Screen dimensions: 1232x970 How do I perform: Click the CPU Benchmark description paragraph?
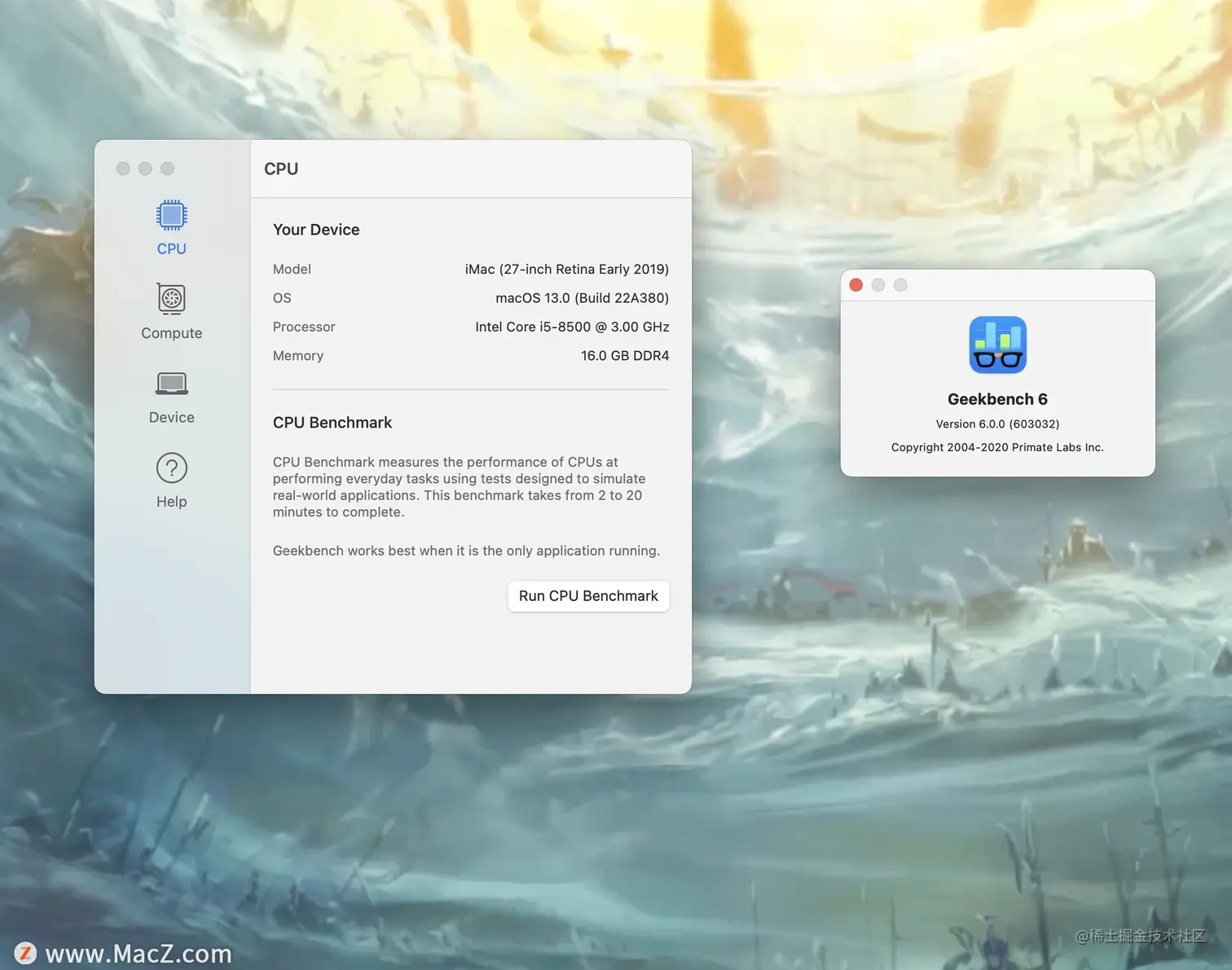(x=460, y=487)
